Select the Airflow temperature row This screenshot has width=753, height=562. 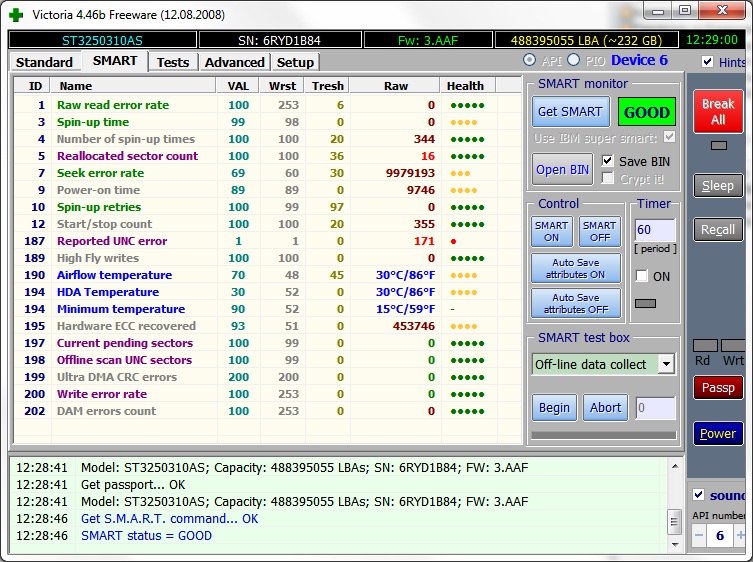coord(267,275)
